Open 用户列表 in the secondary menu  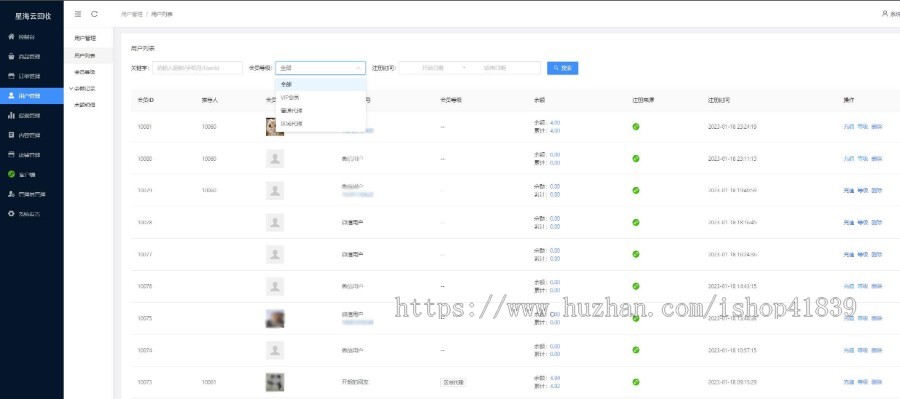pos(85,56)
